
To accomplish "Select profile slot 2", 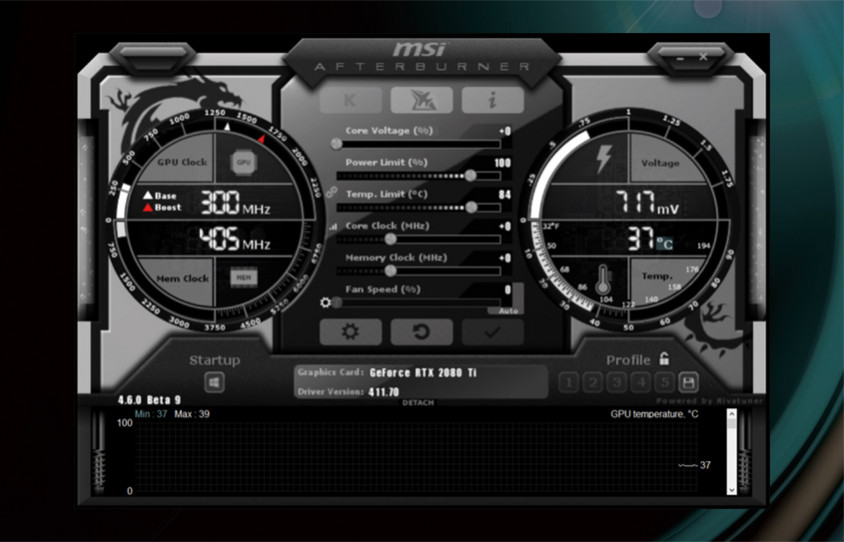I will [x=593, y=383].
